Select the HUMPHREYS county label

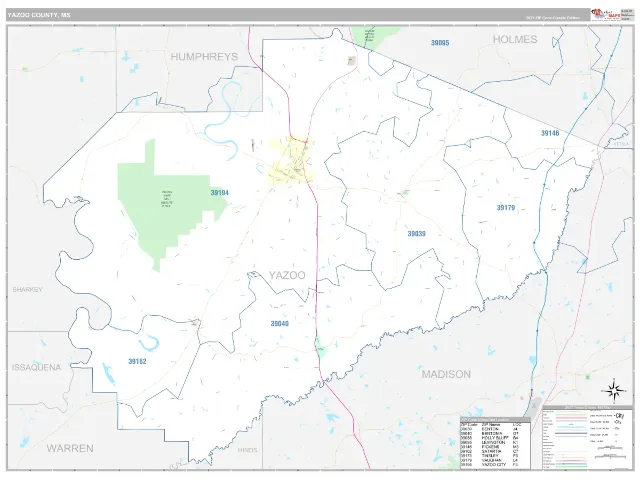click(204, 57)
